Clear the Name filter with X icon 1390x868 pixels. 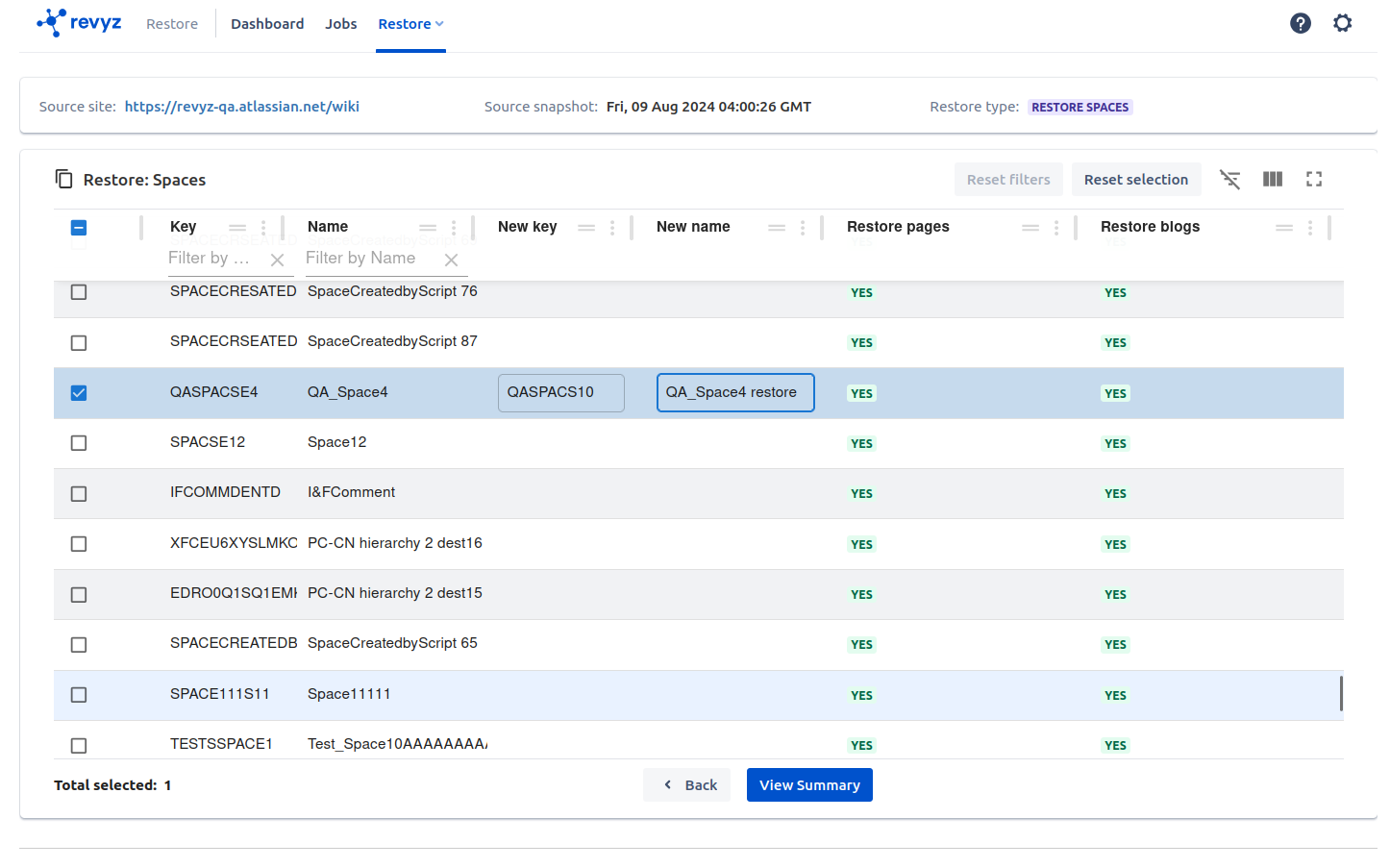click(x=451, y=260)
